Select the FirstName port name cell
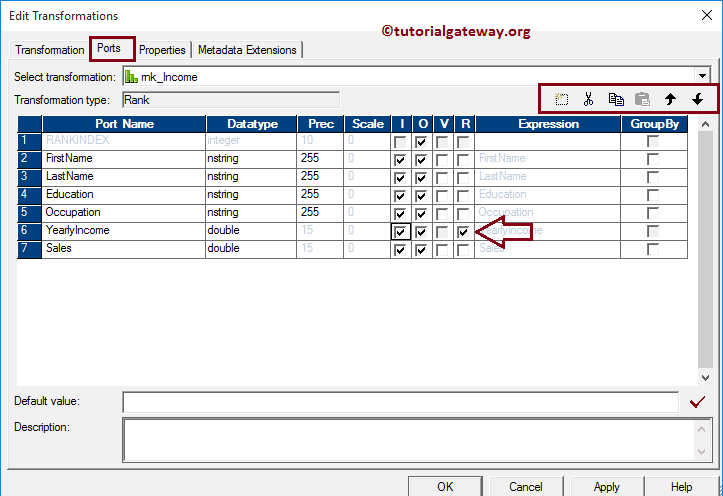Viewport: 723px width, 496px height. tap(124, 159)
